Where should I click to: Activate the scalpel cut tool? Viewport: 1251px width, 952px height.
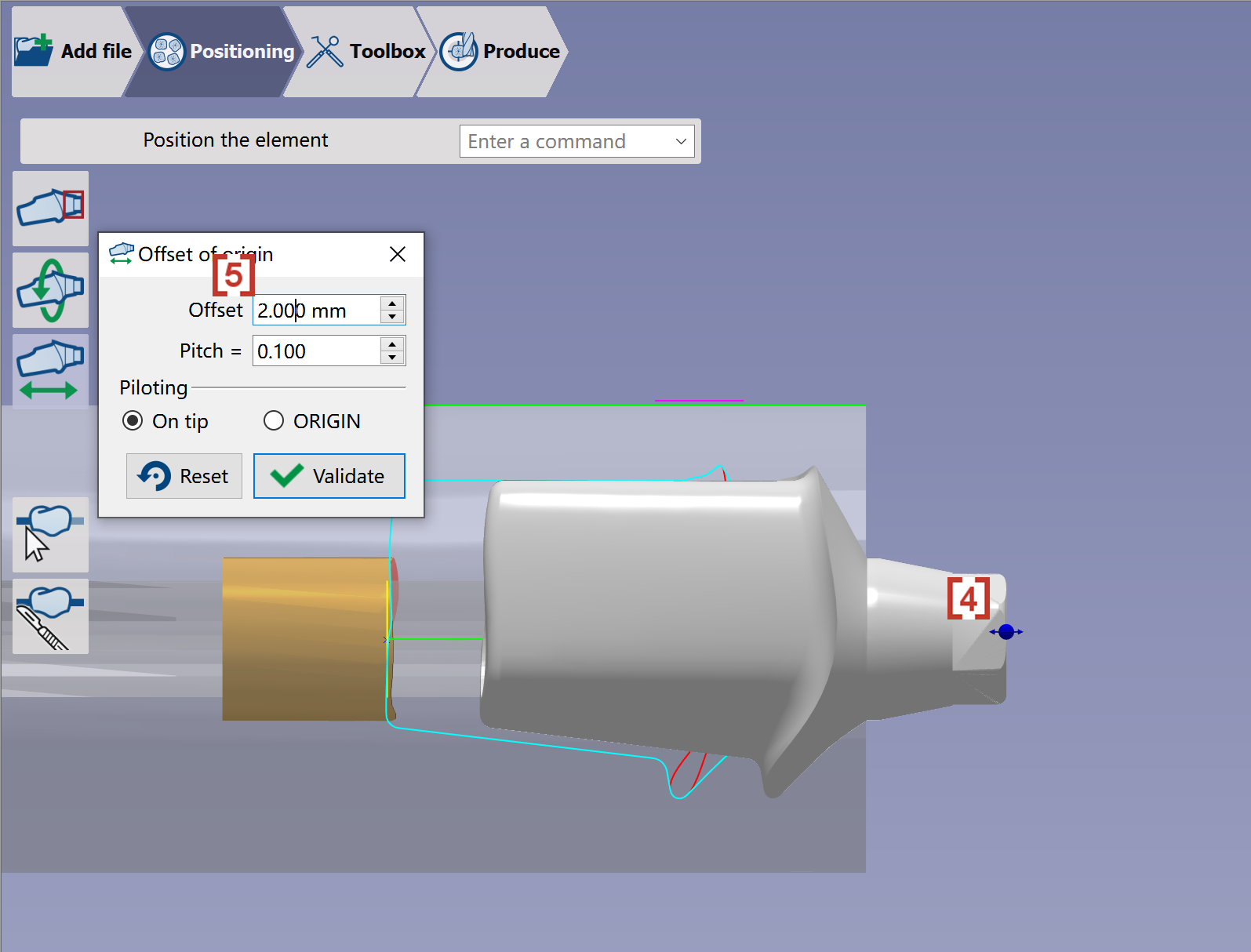pos(50,616)
